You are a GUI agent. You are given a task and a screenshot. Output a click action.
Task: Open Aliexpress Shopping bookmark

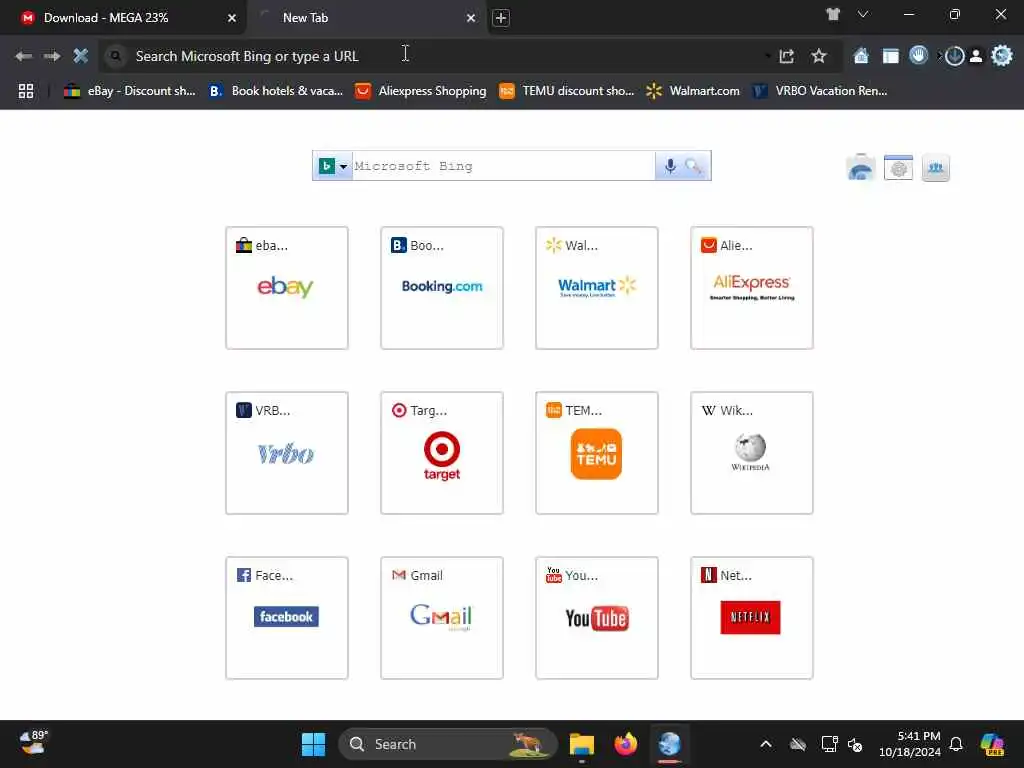click(x=421, y=91)
